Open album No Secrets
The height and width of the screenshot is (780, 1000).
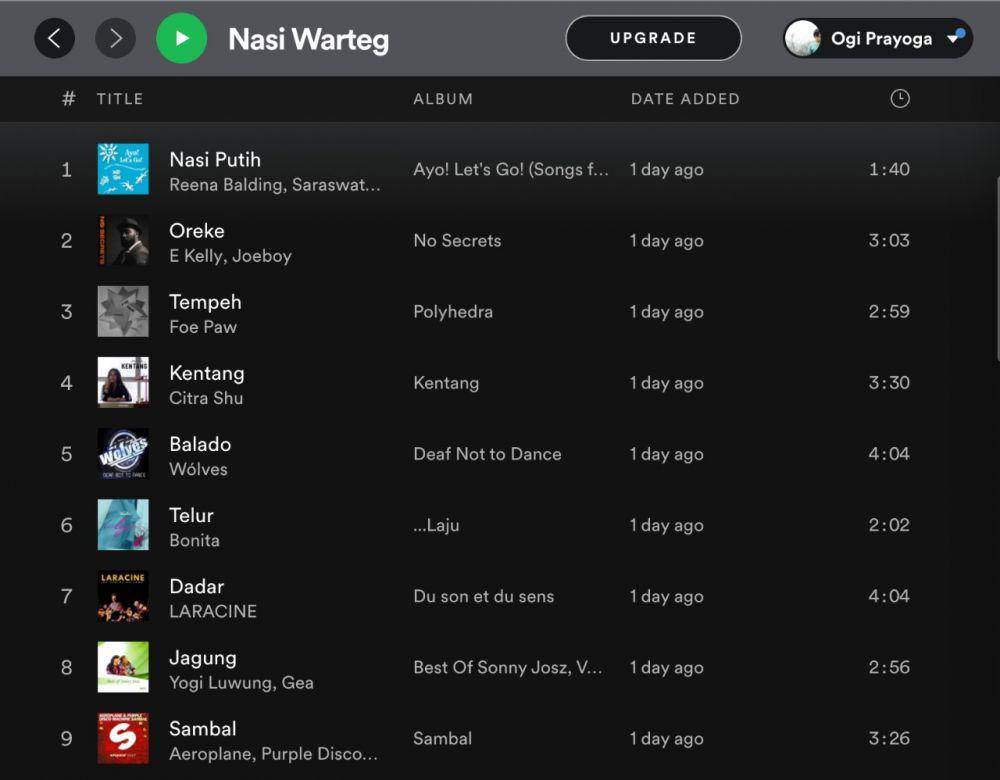(457, 240)
